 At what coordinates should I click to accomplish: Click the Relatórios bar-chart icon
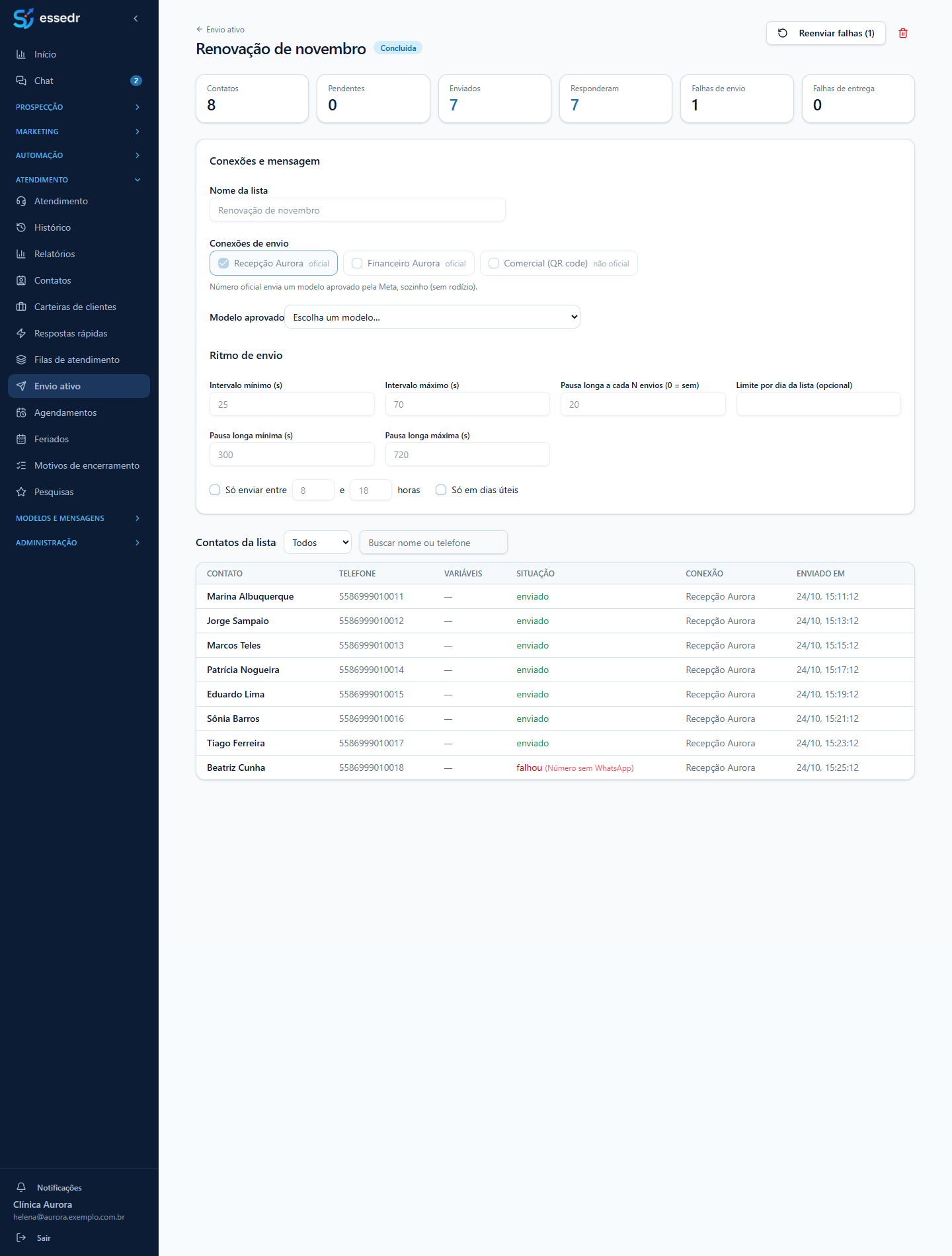(x=21, y=254)
